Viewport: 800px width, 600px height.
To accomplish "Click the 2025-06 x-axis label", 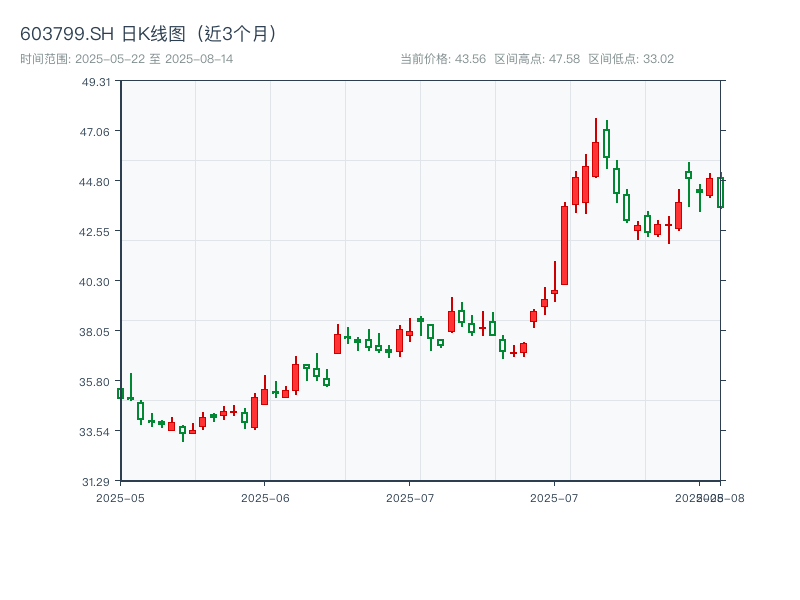I will pyautogui.click(x=265, y=498).
